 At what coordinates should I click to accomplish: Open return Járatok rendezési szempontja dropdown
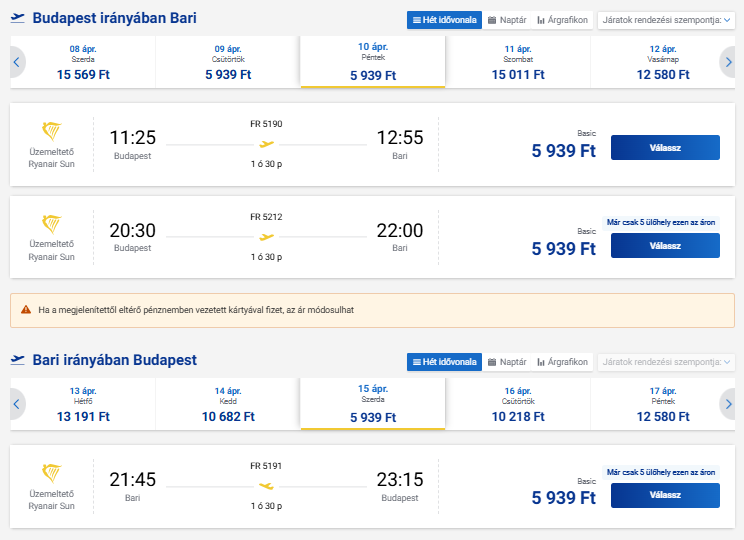[x=665, y=362]
